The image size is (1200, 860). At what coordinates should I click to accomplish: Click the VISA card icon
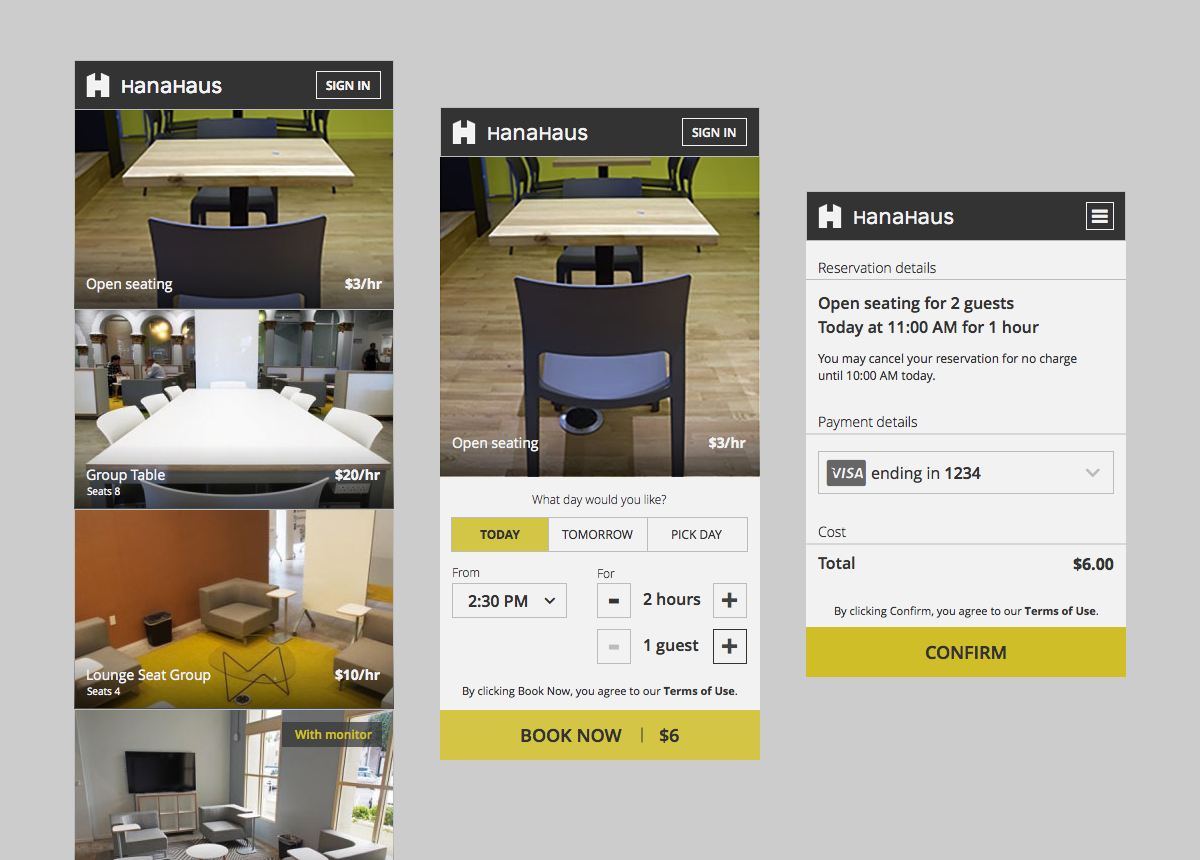click(x=846, y=473)
